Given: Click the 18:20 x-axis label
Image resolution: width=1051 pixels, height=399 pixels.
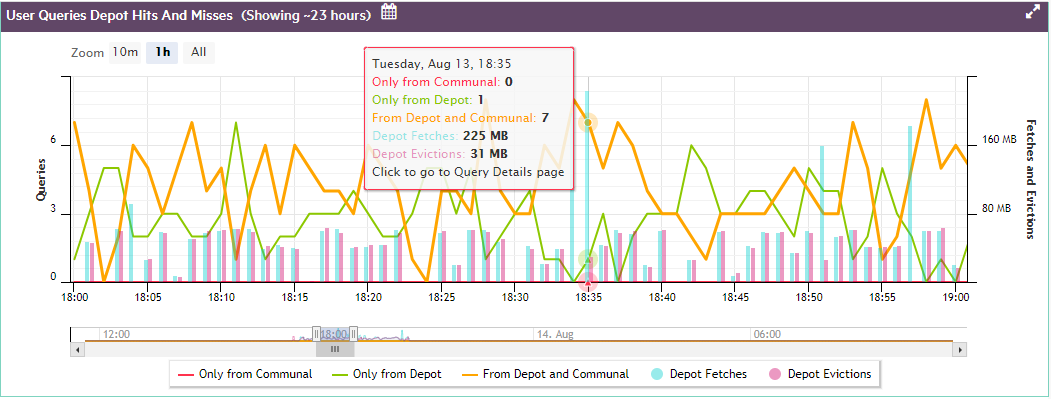Looking at the screenshot, I should coord(367,296).
